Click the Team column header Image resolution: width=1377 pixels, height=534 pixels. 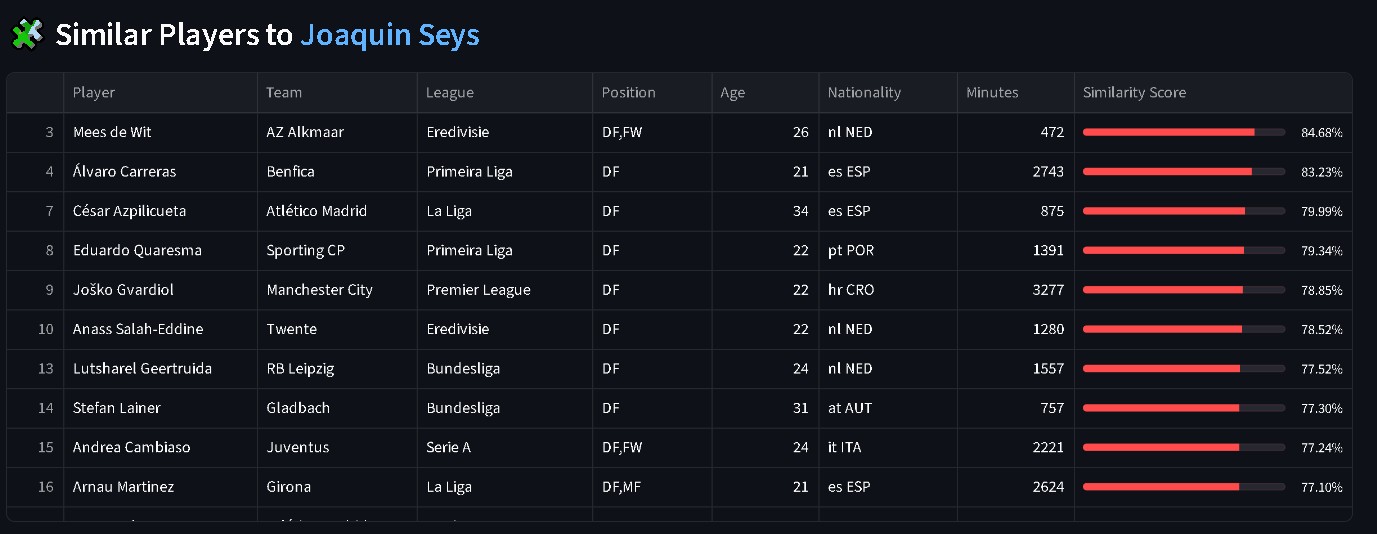(338, 92)
